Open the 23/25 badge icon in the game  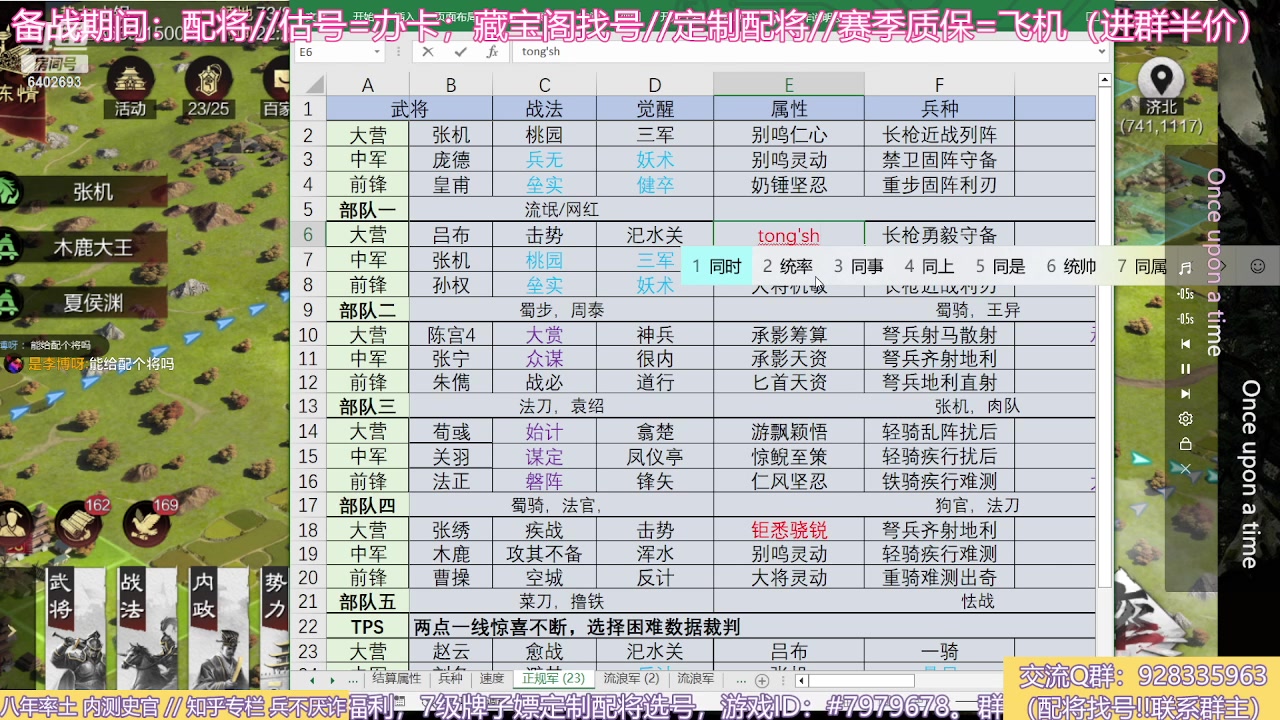(208, 87)
